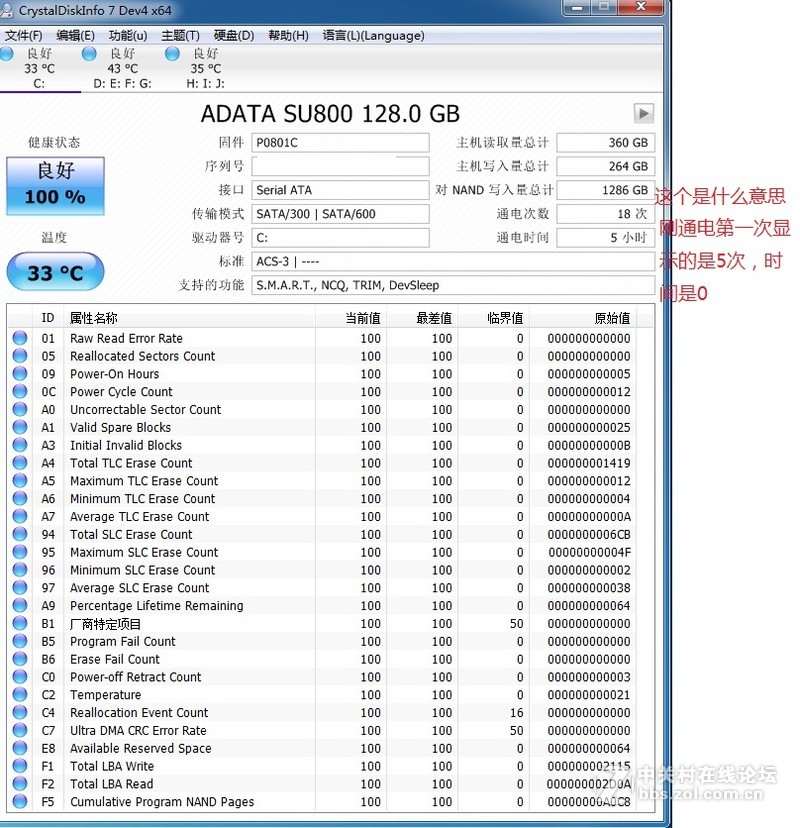The width and height of the screenshot is (800, 828).
Task: Click status orb for Reallocated Sectors Count
Action: [20, 355]
